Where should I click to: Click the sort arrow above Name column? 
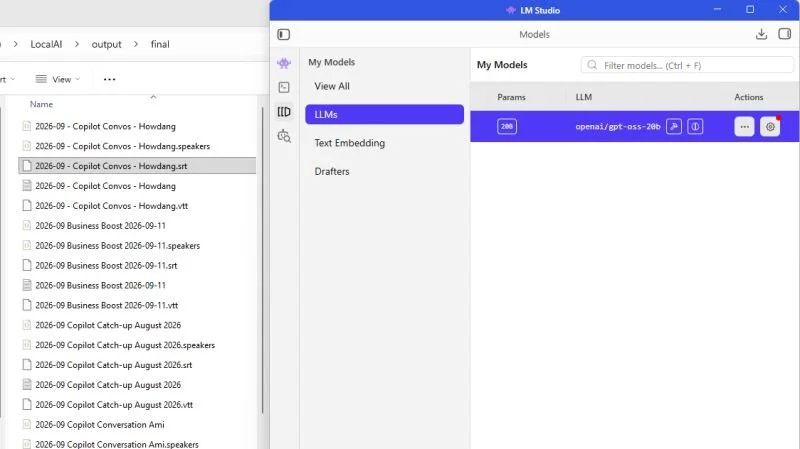[153, 96]
